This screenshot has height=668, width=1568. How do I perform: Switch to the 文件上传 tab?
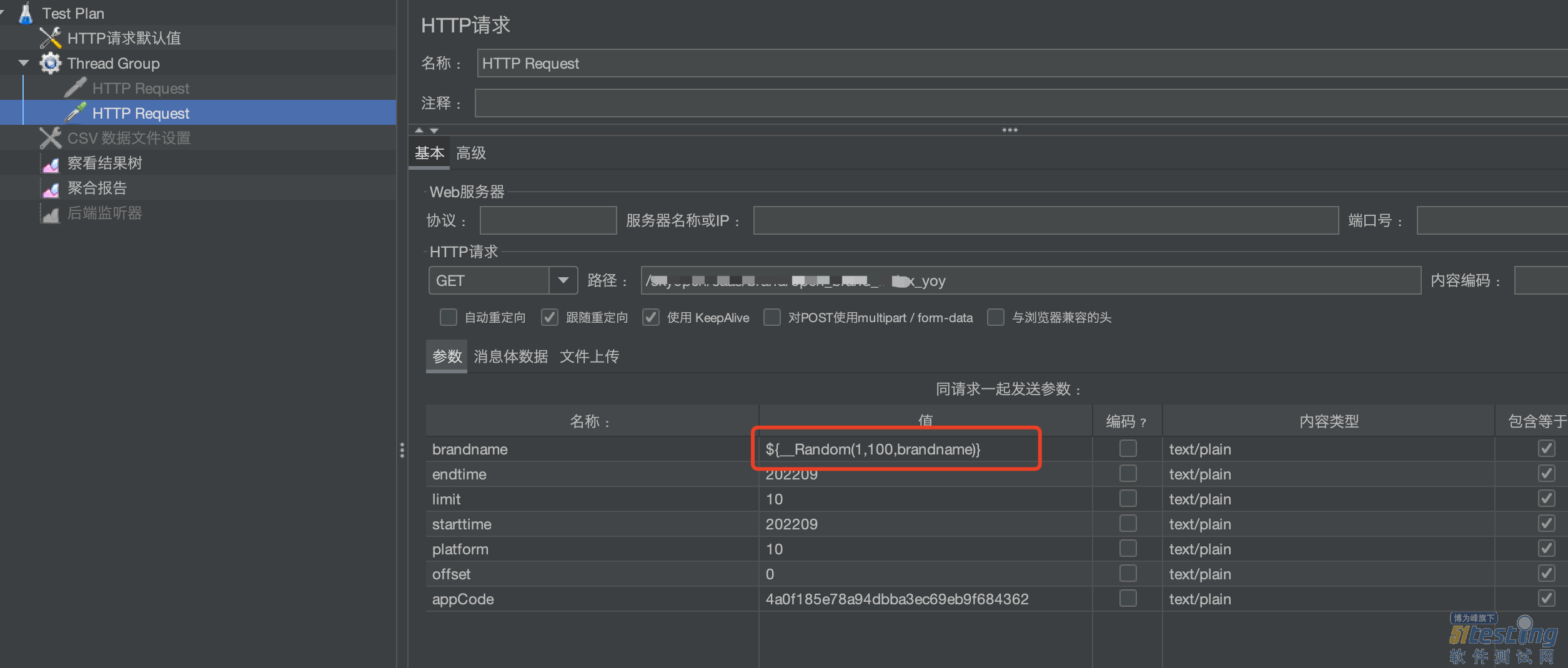click(x=589, y=356)
